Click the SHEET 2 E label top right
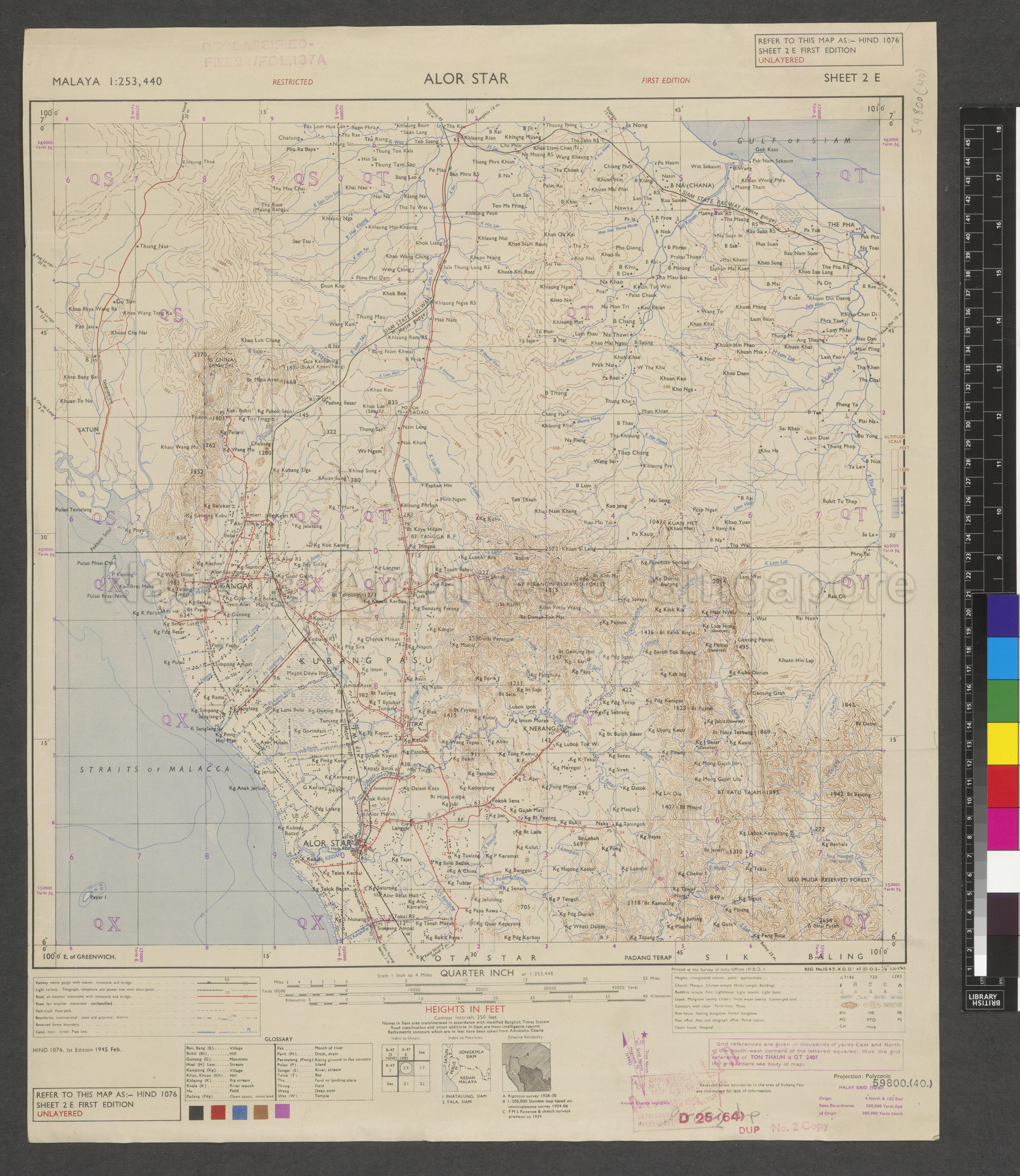This screenshot has width=1020, height=1176. (x=852, y=78)
